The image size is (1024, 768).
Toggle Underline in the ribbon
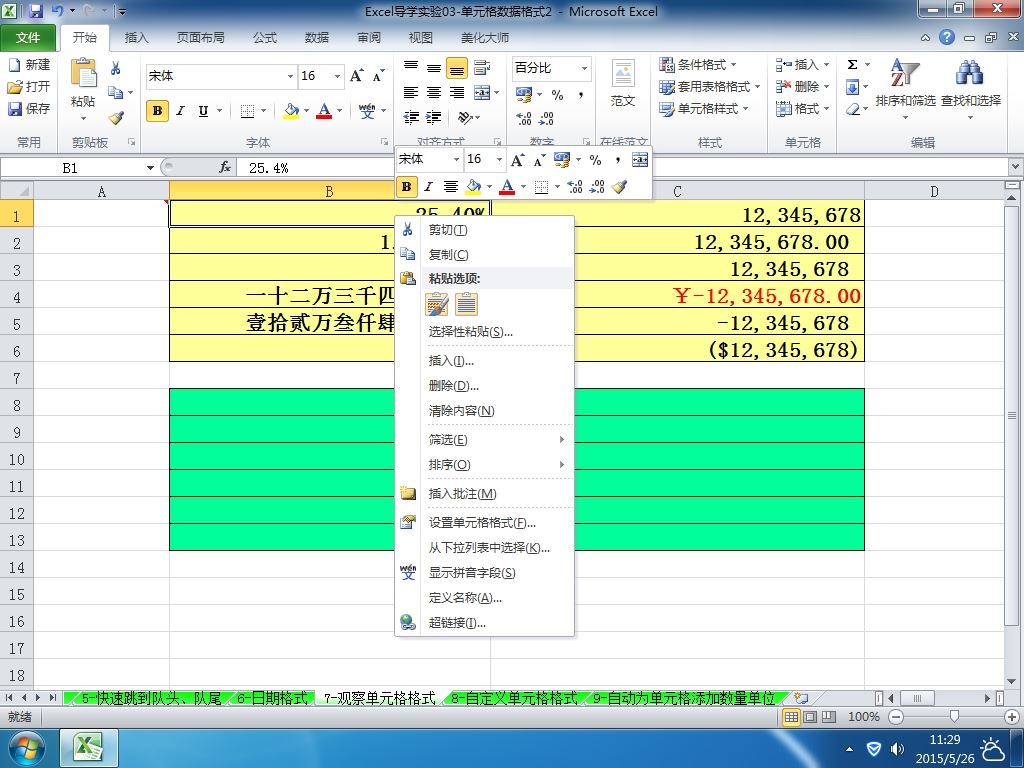[x=203, y=111]
